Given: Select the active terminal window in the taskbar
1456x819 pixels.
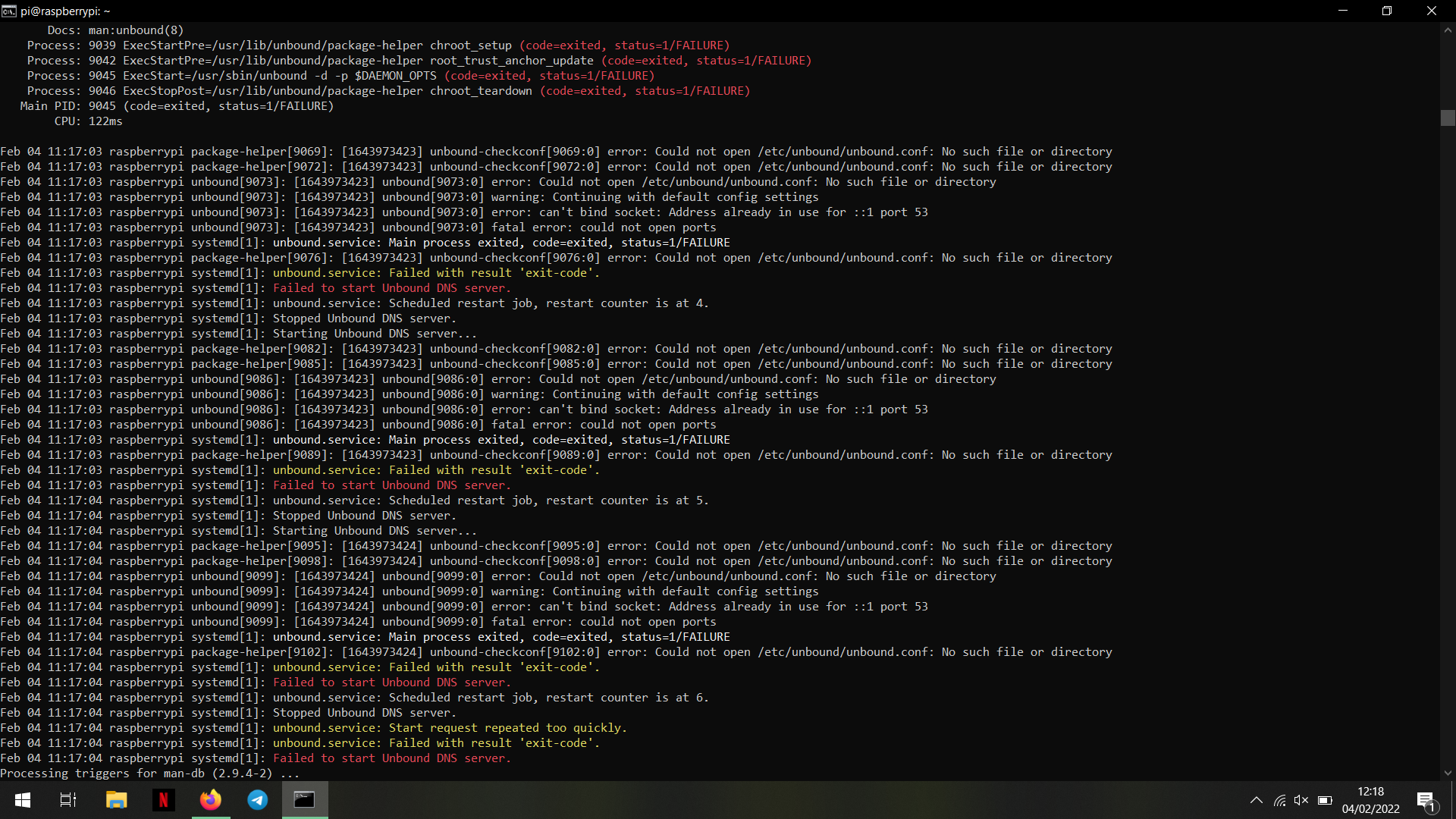Looking at the screenshot, I should point(304,800).
